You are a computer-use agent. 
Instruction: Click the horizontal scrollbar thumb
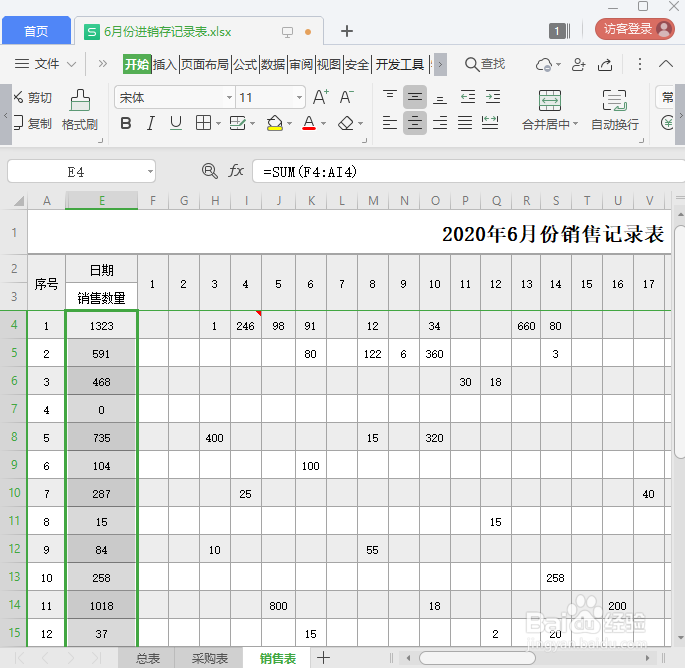point(477,658)
